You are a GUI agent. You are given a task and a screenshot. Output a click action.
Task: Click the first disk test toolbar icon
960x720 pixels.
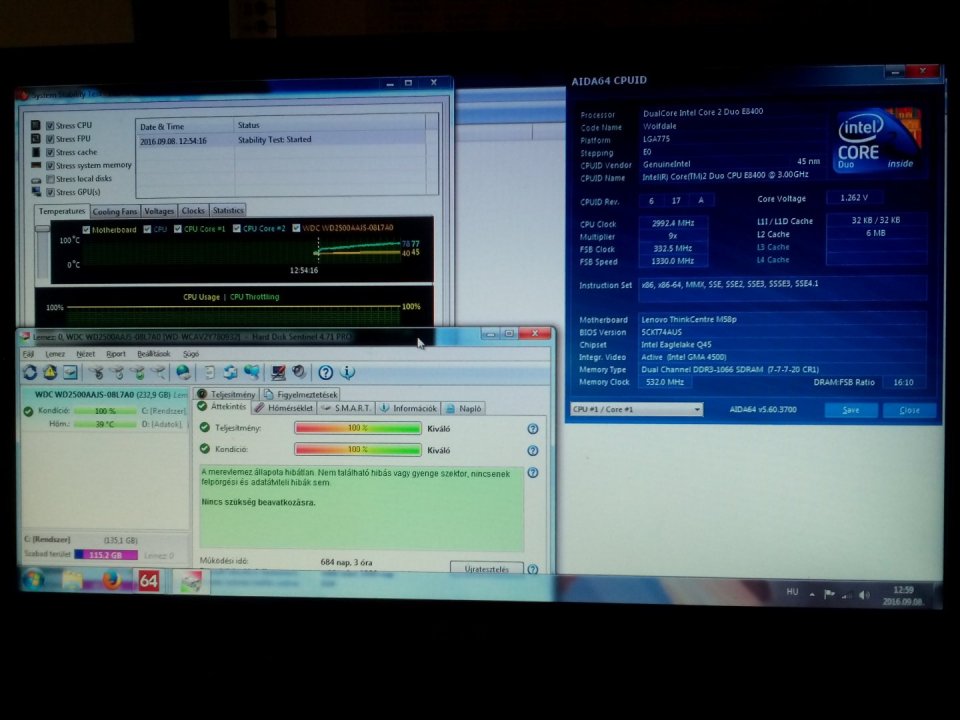click(96, 372)
